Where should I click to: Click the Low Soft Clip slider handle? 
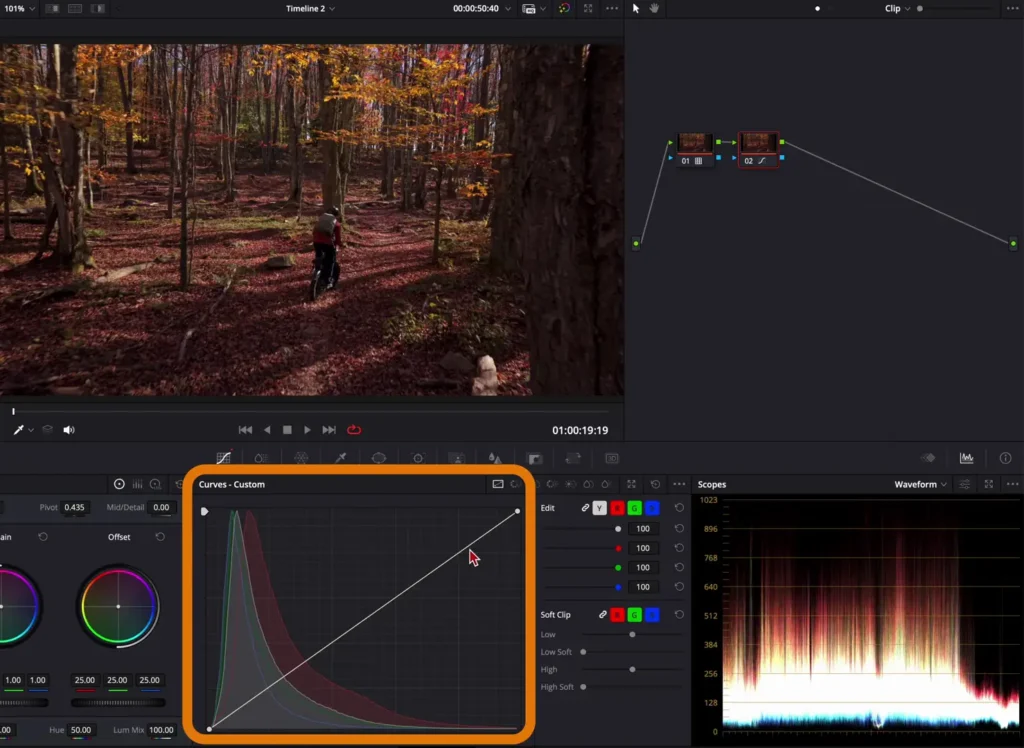pyautogui.click(x=582, y=652)
